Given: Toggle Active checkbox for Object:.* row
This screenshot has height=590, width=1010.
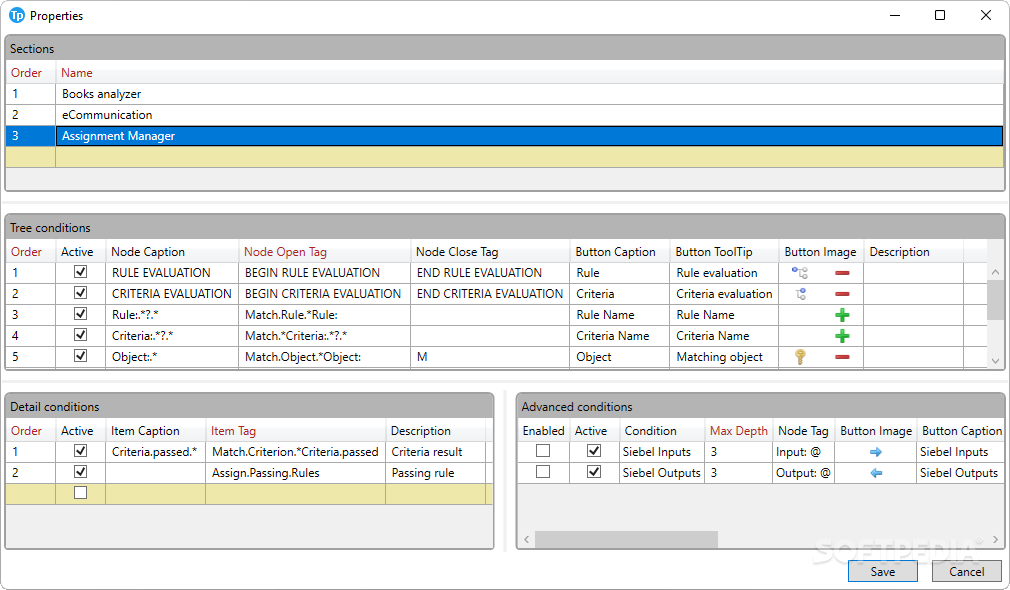Looking at the screenshot, I should pos(81,356).
